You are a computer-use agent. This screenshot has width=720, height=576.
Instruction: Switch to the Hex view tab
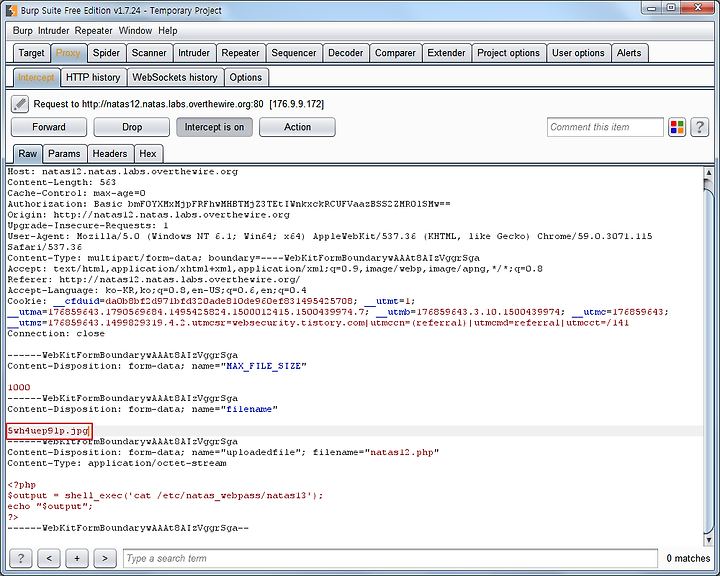[x=148, y=153]
